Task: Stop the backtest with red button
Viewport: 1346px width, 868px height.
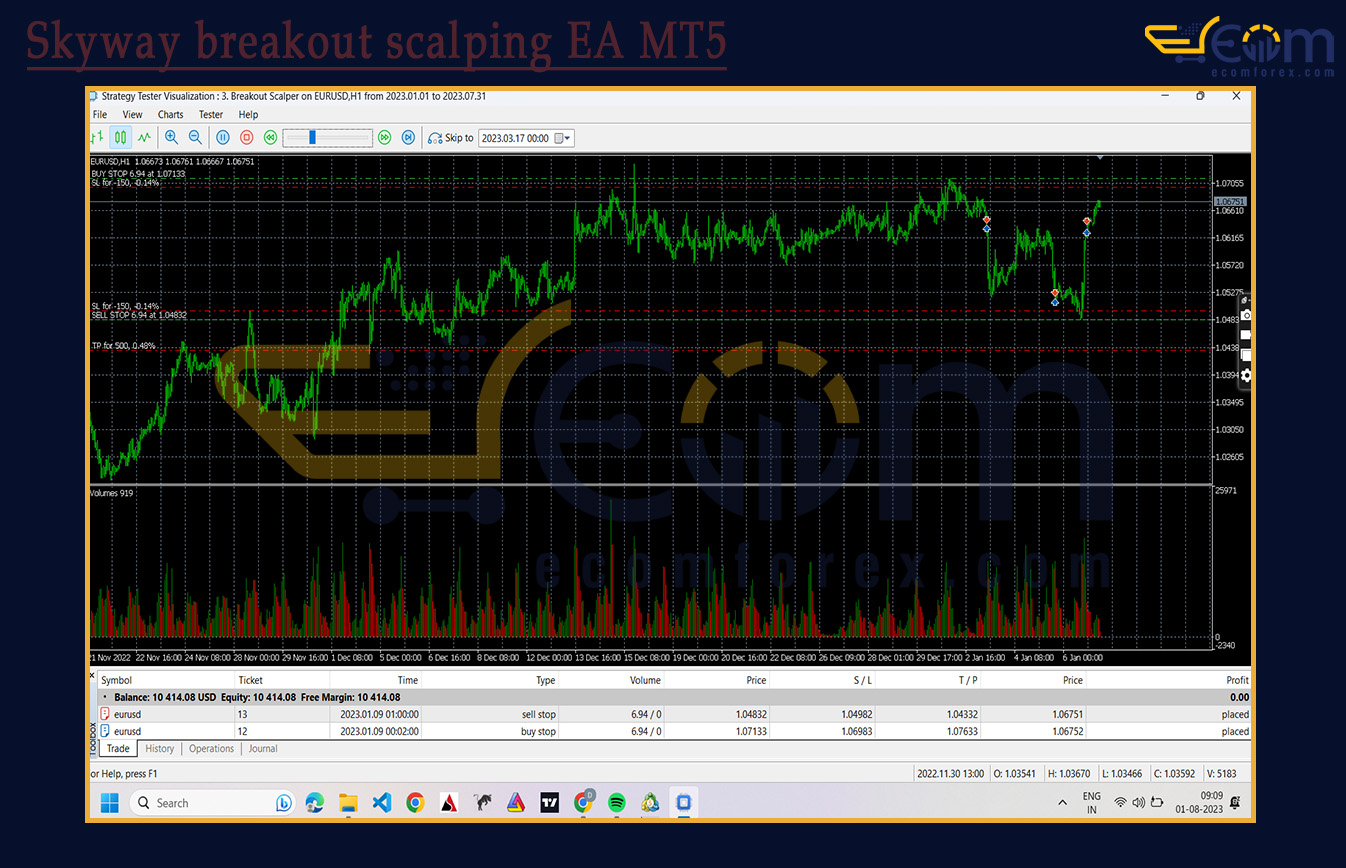Action: point(246,138)
